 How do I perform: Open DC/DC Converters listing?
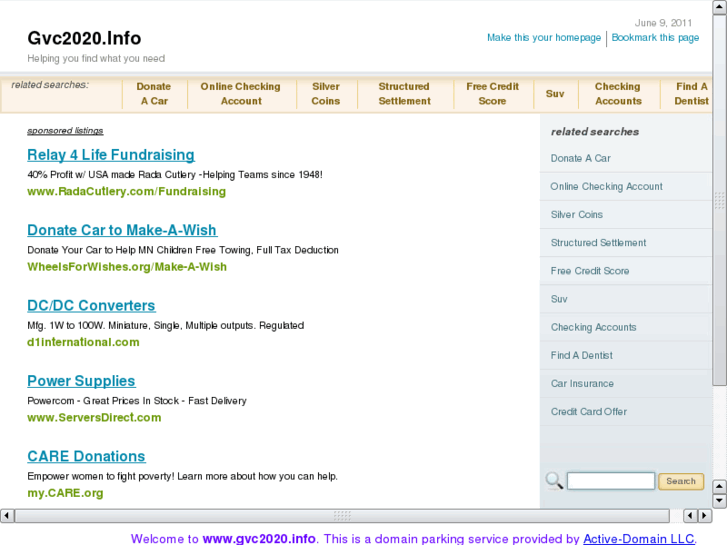tap(91, 306)
